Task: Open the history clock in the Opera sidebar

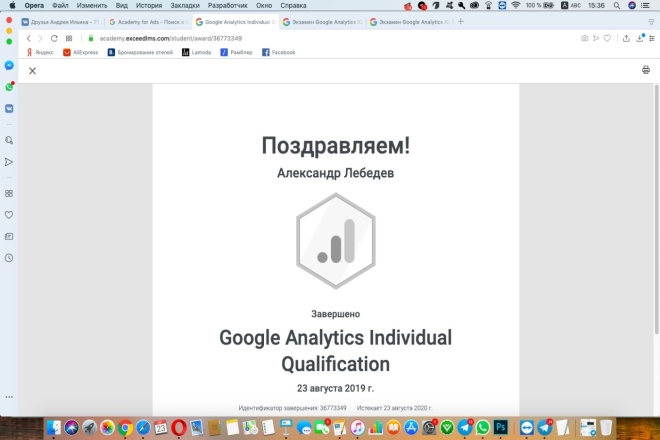Action: point(9,258)
